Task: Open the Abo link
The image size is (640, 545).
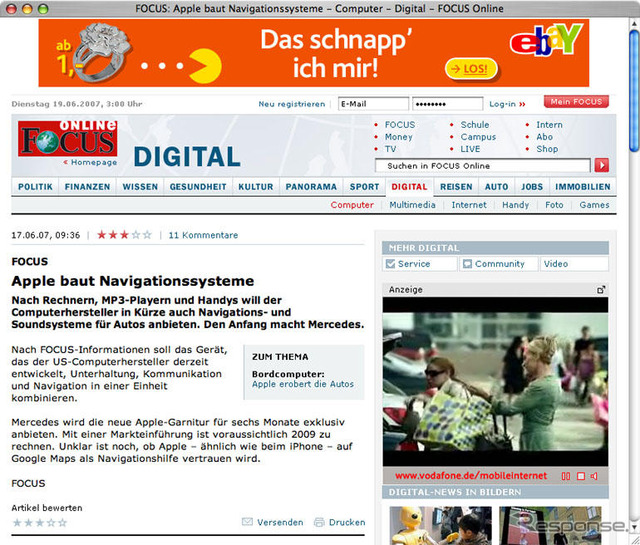Action: (x=544, y=137)
